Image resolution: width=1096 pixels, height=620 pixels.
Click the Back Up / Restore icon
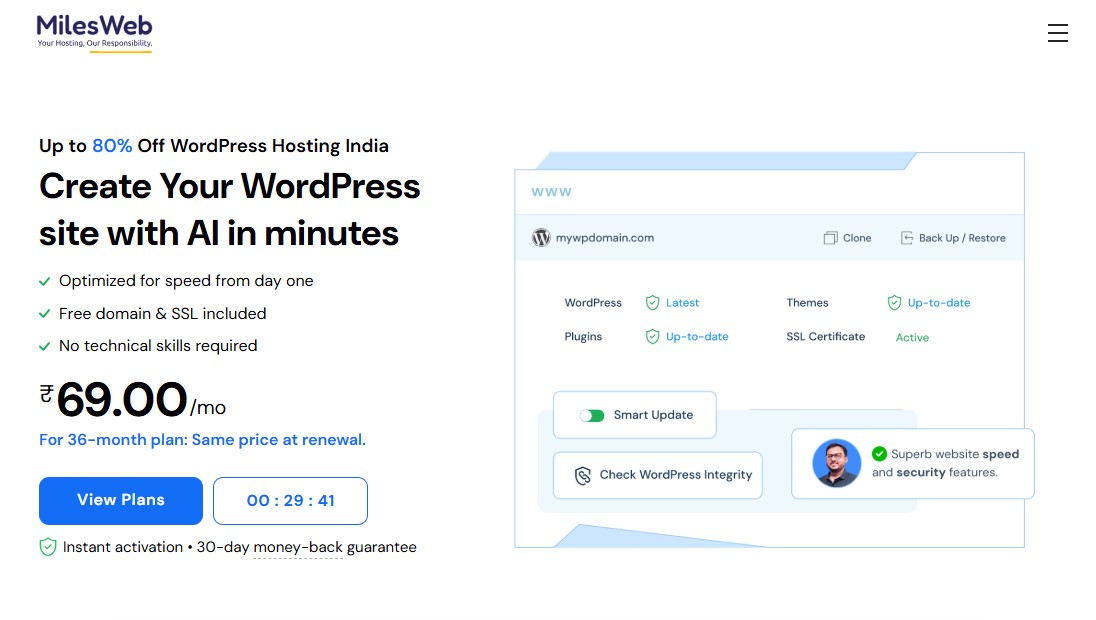point(906,237)
